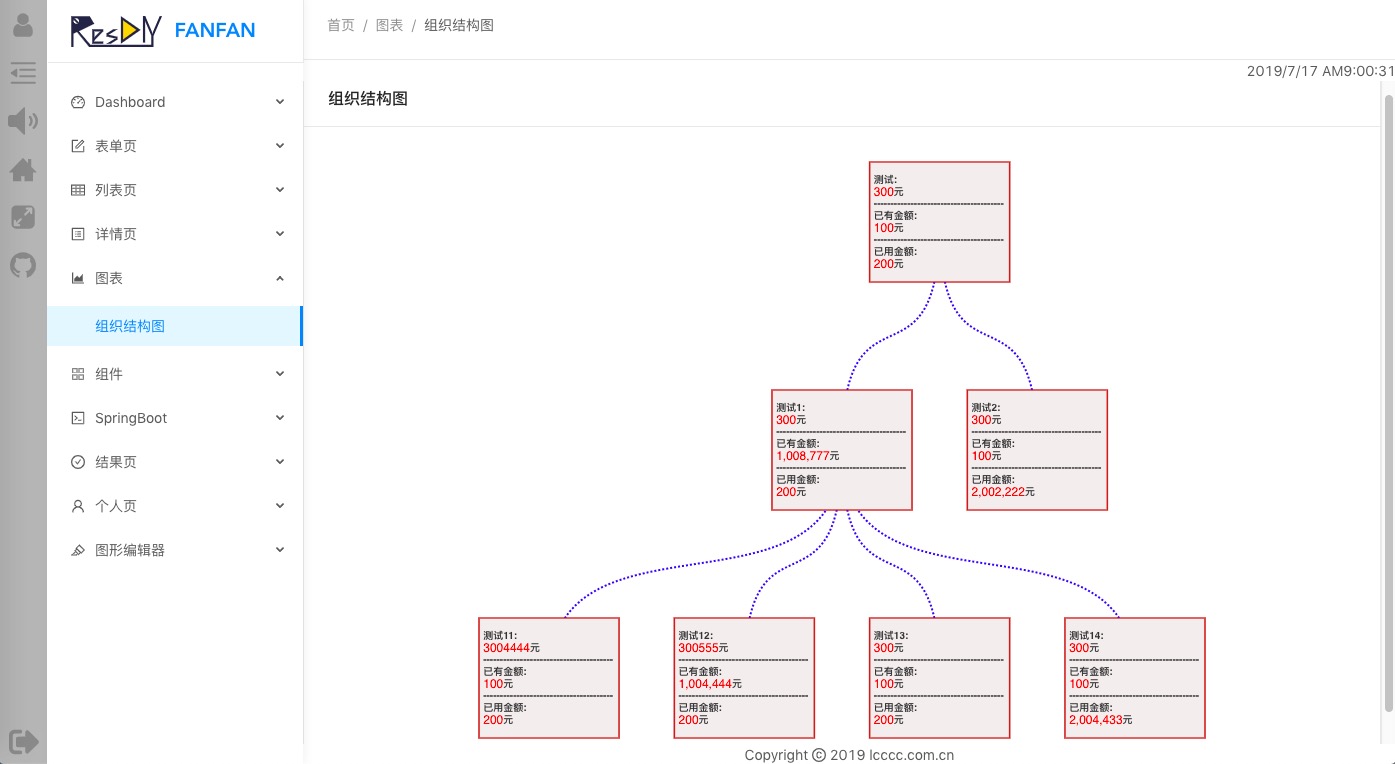Select the 测试11 org node

tap(549, 678)
